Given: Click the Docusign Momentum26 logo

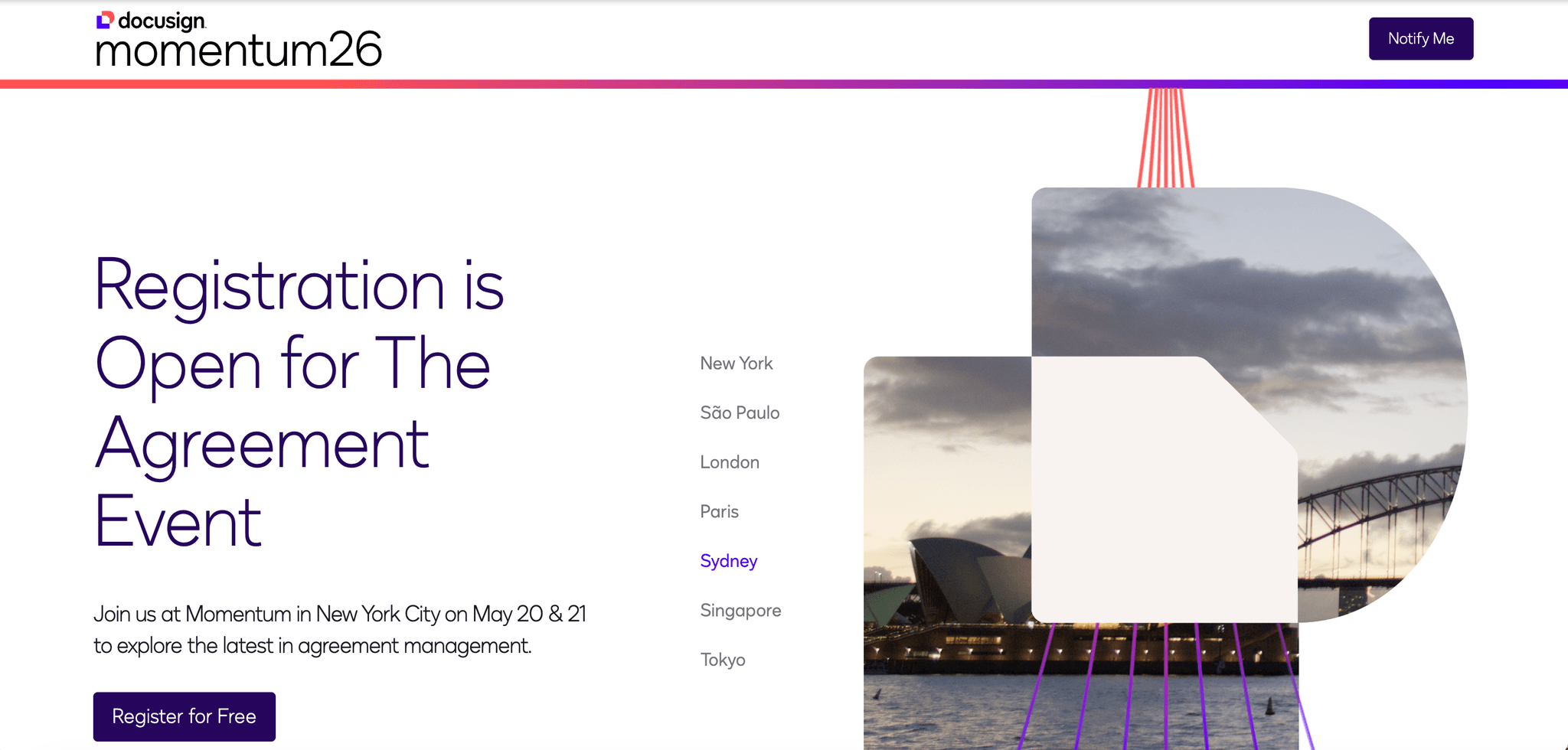Looking at the screenshot, I should [238, 39].
